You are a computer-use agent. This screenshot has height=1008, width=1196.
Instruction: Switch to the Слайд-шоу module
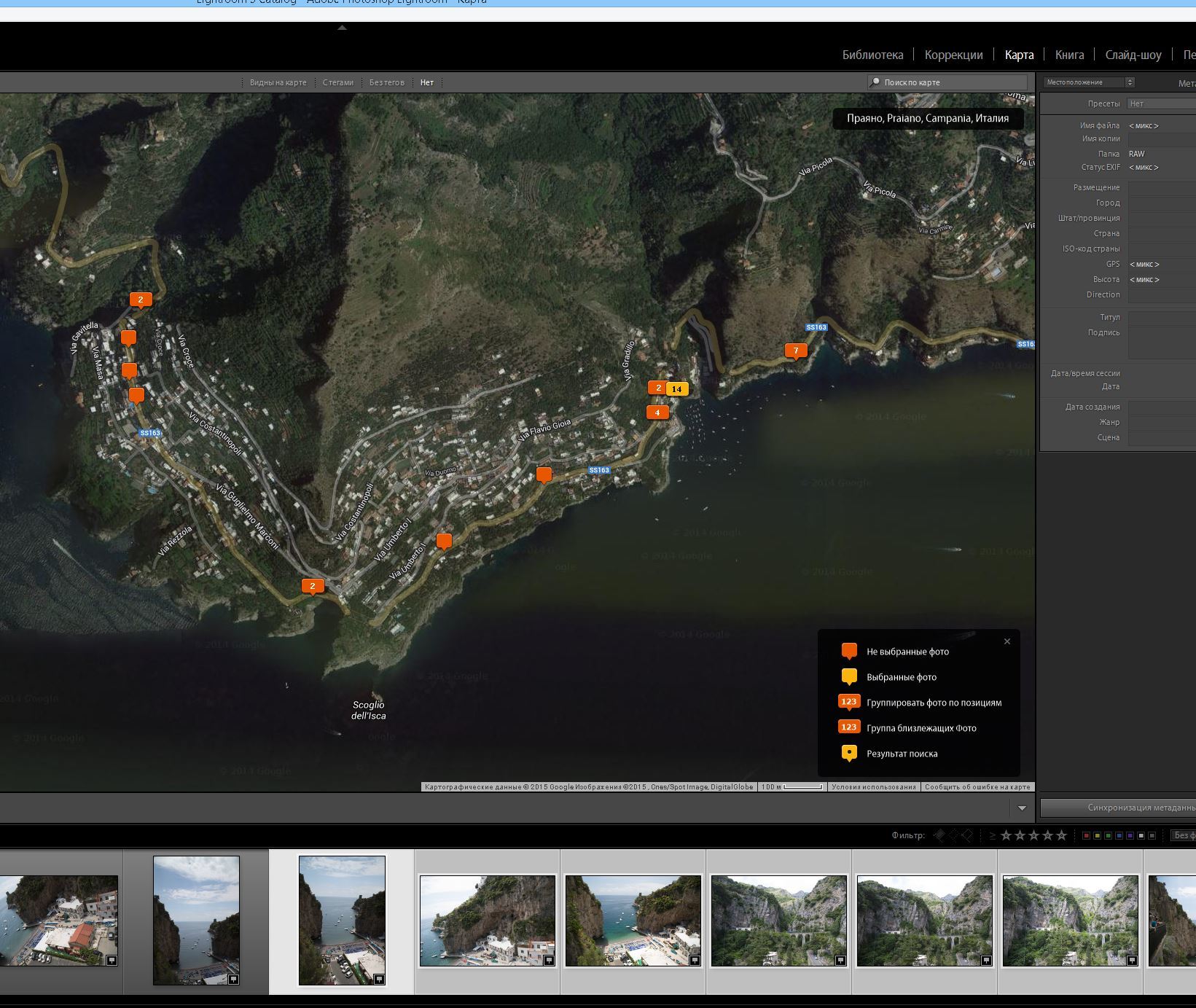coord(1133,55)
